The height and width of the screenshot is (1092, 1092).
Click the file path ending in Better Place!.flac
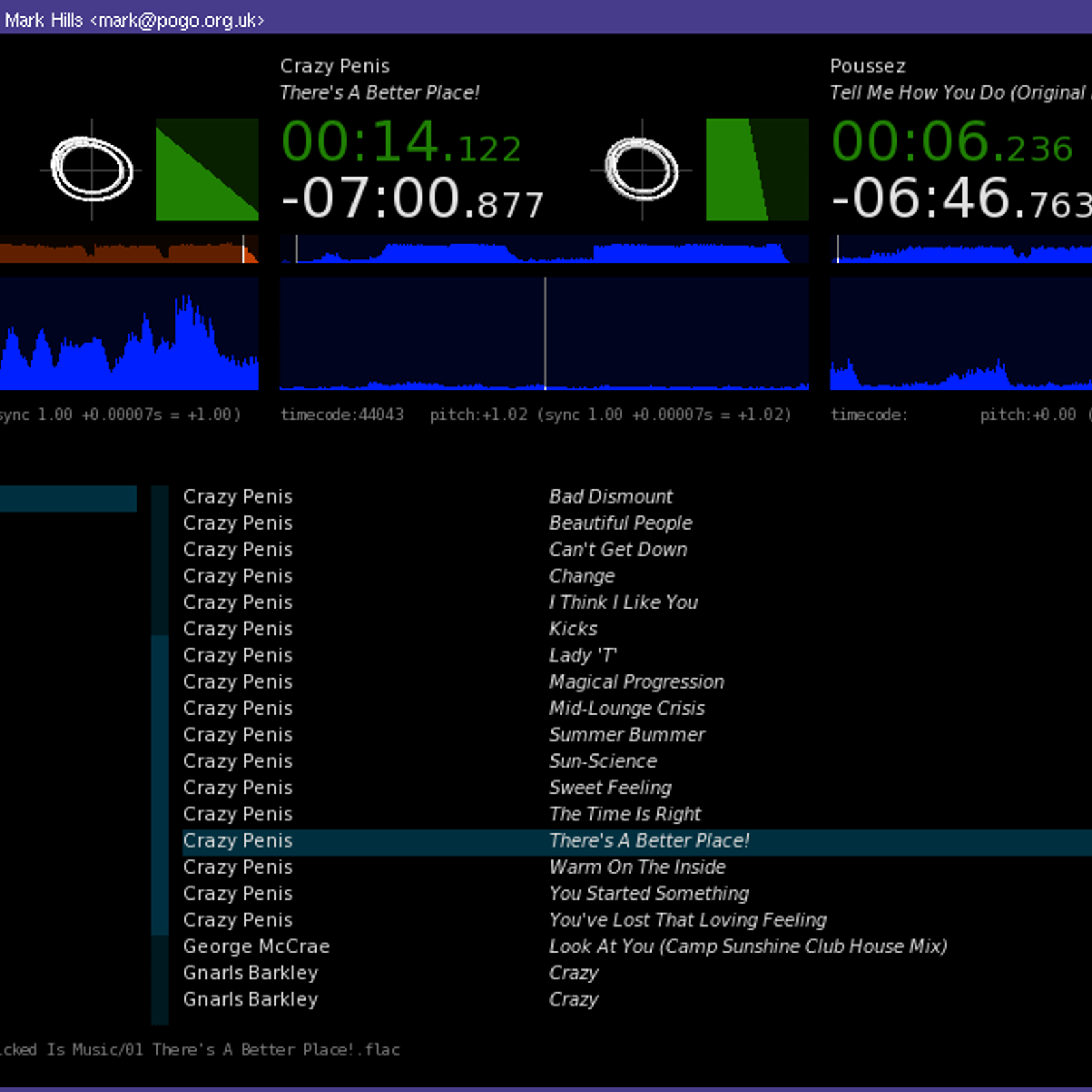pyautogui.click(x=200, y=1050)
